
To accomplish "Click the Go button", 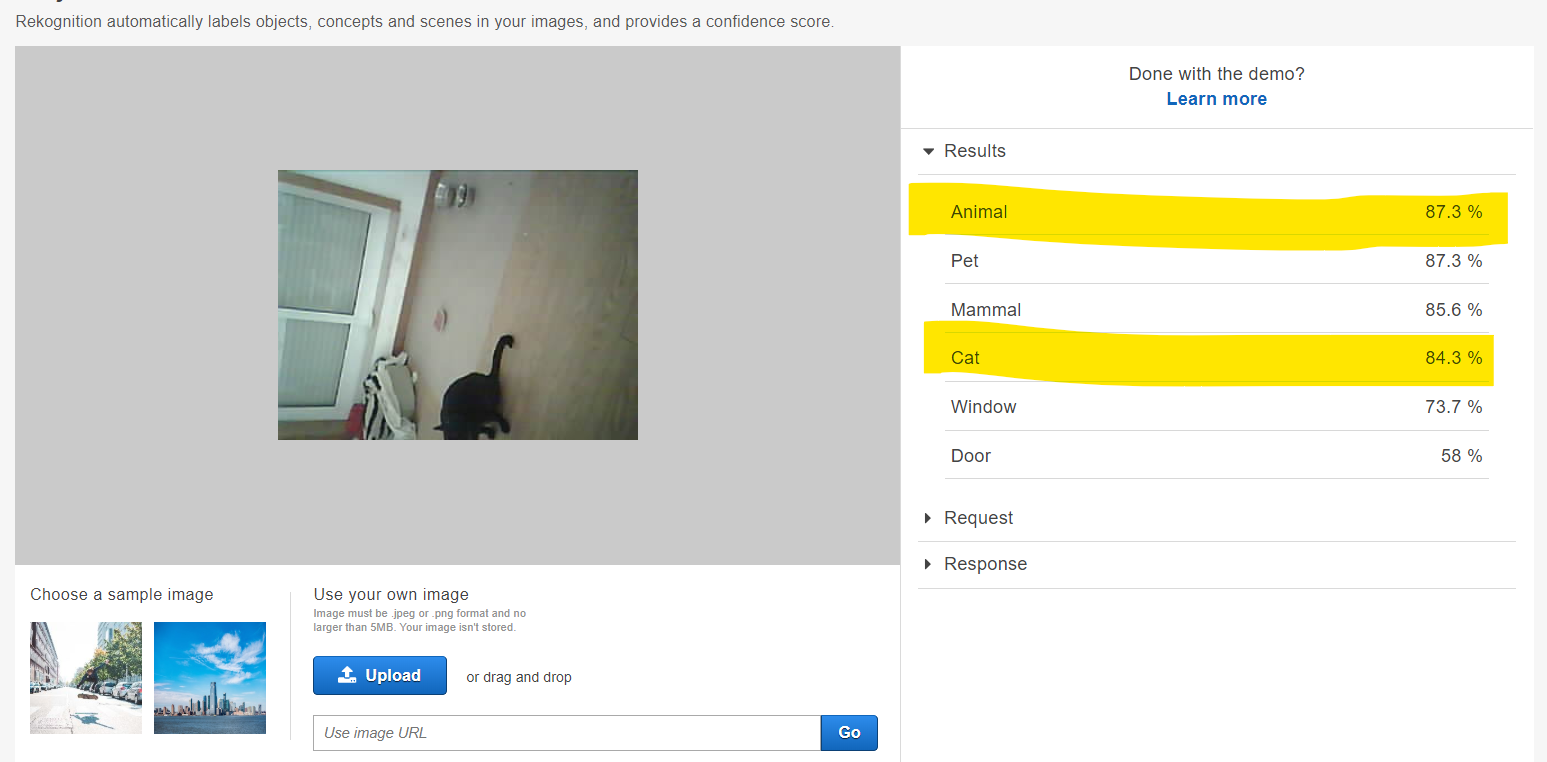I will coord(849,733).
